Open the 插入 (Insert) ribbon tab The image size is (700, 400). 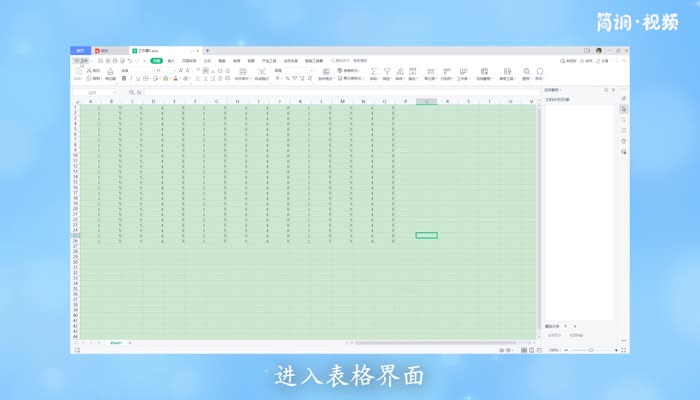[171, 61]
